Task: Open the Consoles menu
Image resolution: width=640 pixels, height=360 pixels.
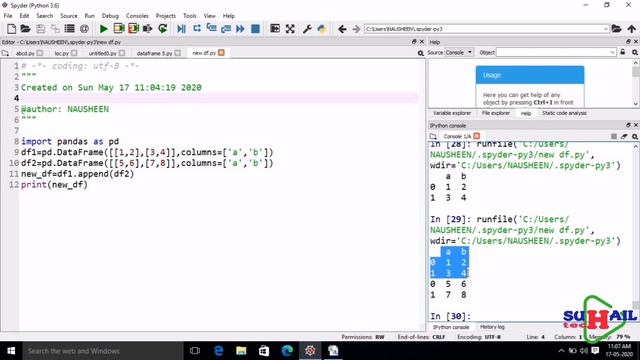Action: pyautogui.click(x=137, y=16)
